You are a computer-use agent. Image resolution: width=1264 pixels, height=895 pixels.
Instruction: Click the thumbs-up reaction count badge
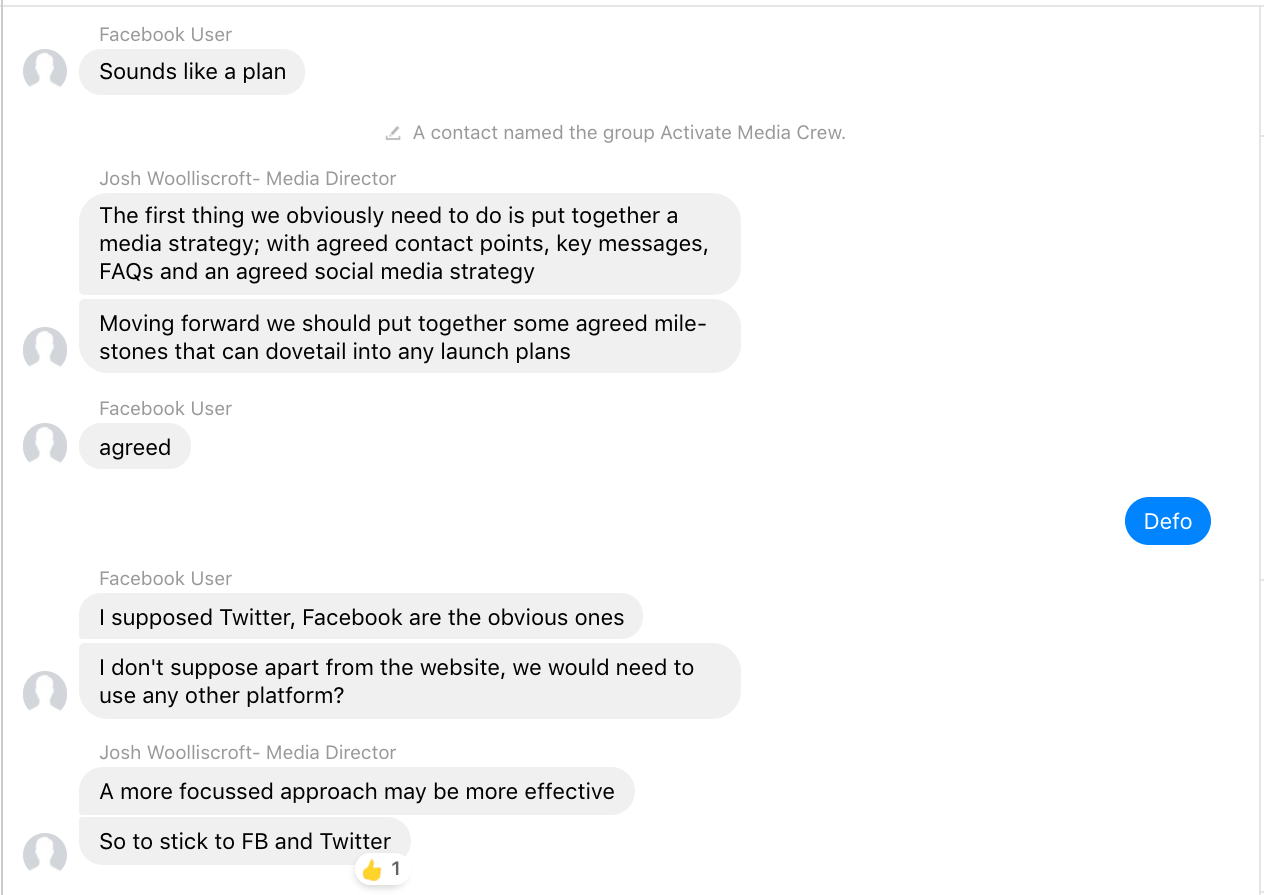tap(382, 869)
